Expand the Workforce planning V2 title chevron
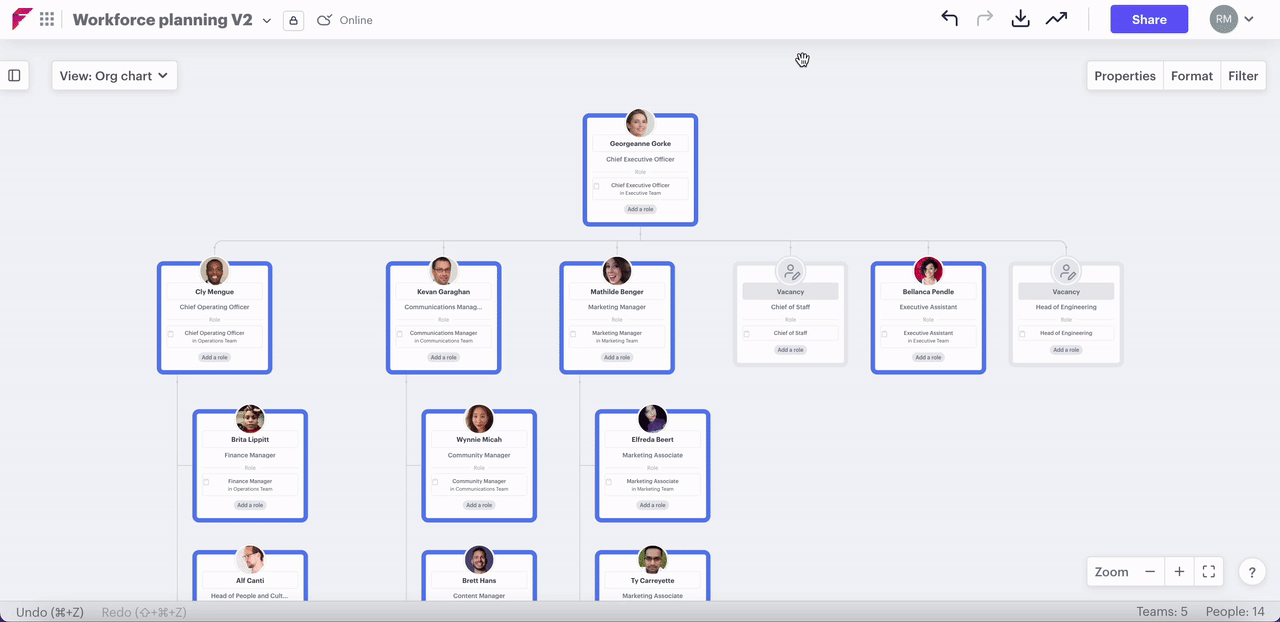 pyautogui.click(x=267, y=21)
